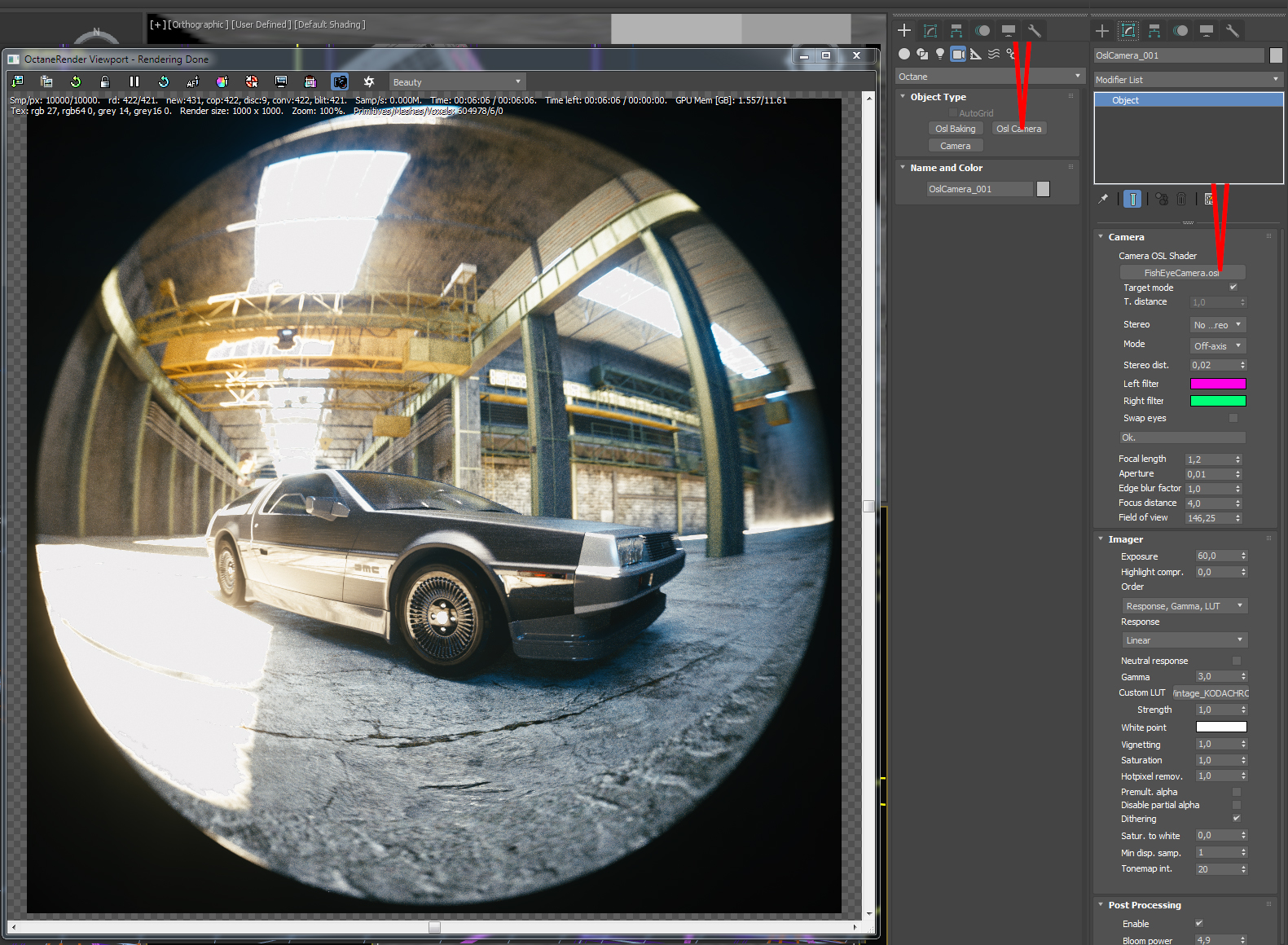Toggle Post Processing Enable checkbox
This screenshot has height=945, width=1288.
[1199, 923]
